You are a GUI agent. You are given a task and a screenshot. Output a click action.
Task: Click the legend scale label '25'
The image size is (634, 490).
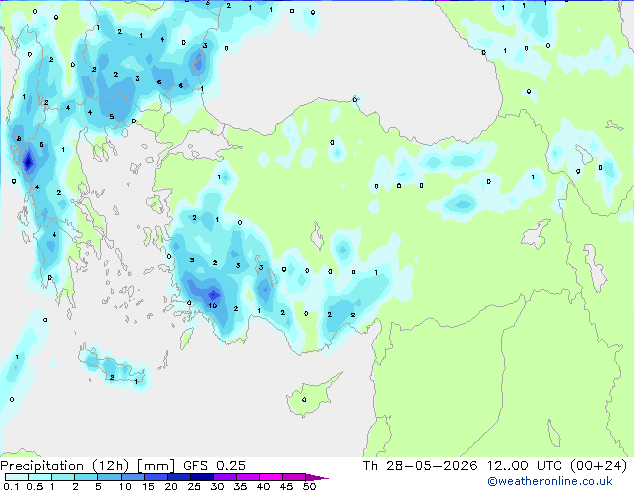pyautogui.click(x=194, y=486)
